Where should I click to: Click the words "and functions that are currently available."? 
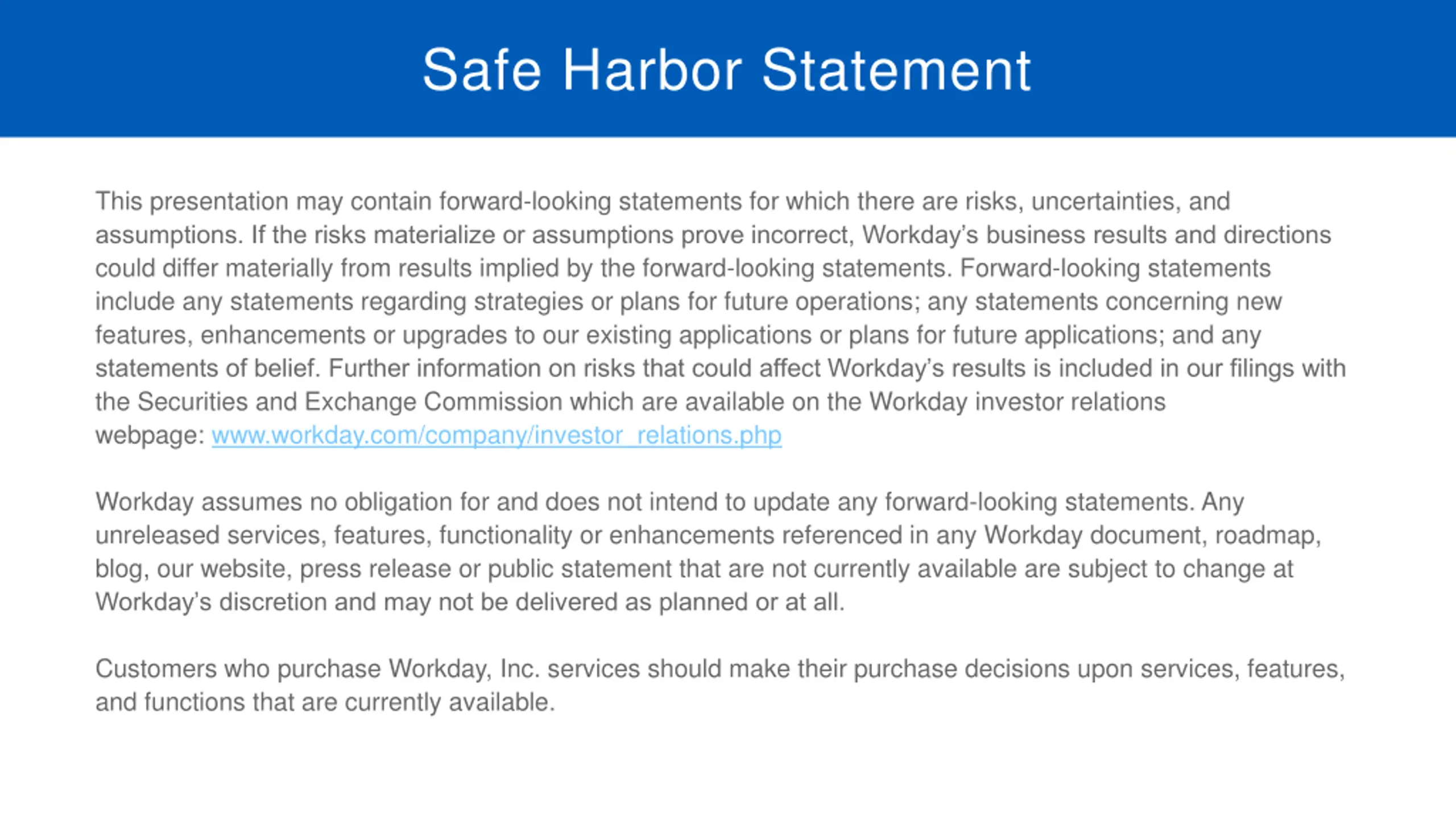coord(325,702)
